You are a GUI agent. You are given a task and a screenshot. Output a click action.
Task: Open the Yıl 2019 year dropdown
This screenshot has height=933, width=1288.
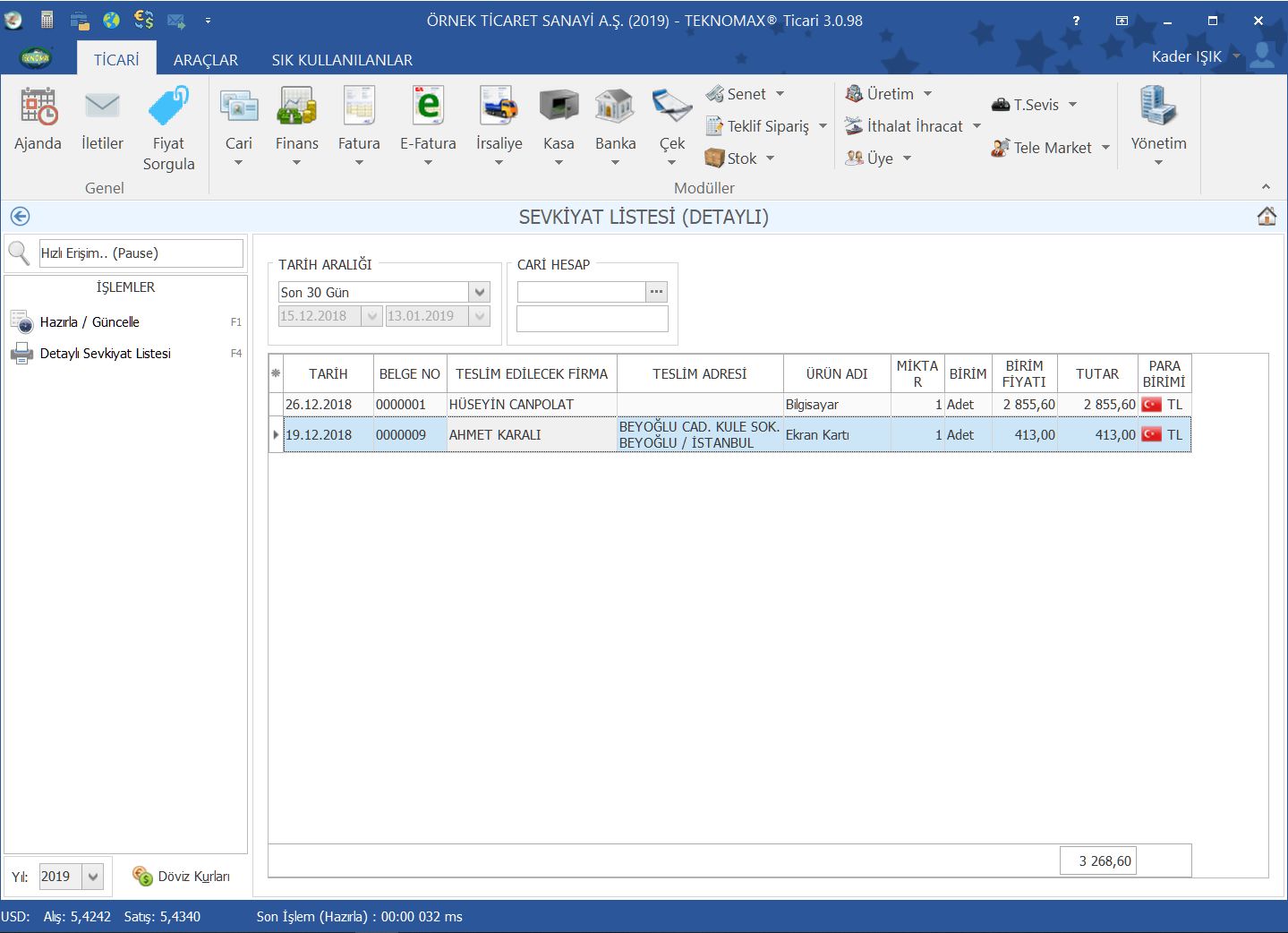click(93, 877)
